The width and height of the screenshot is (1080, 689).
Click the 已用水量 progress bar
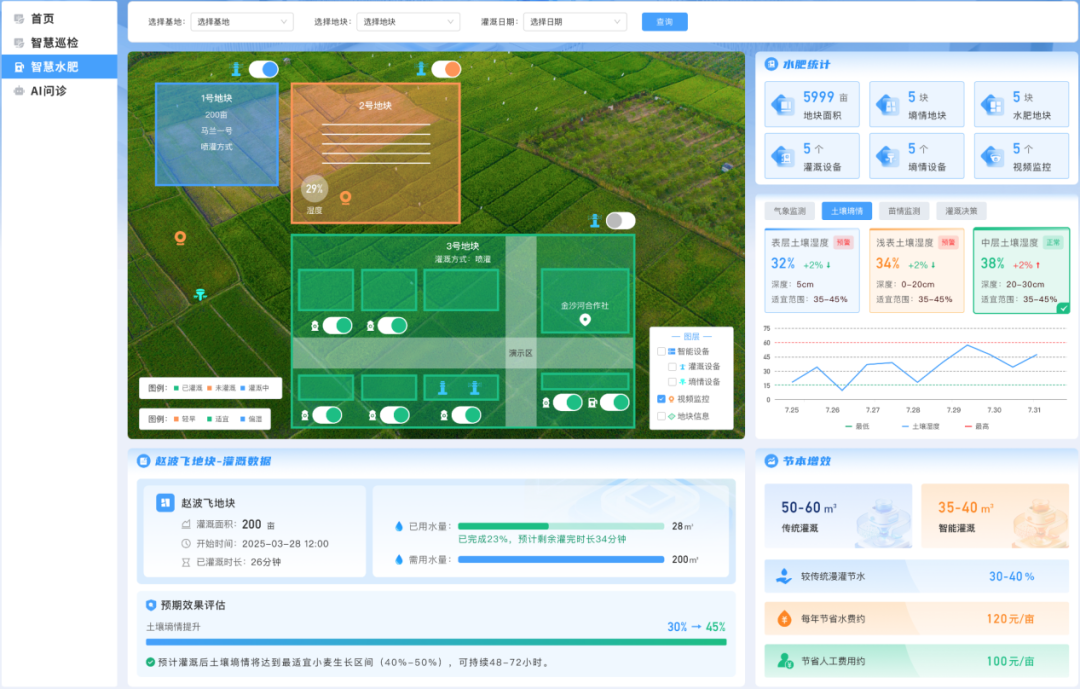pos(561,526)
